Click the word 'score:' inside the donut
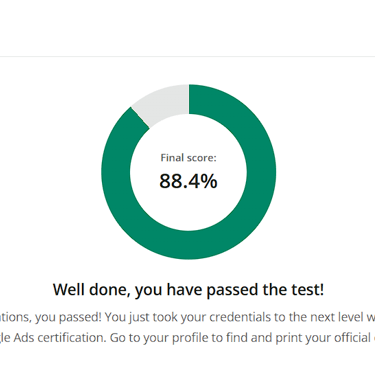Viewport: 375px width, 366px height. click(x=200, y=158)
